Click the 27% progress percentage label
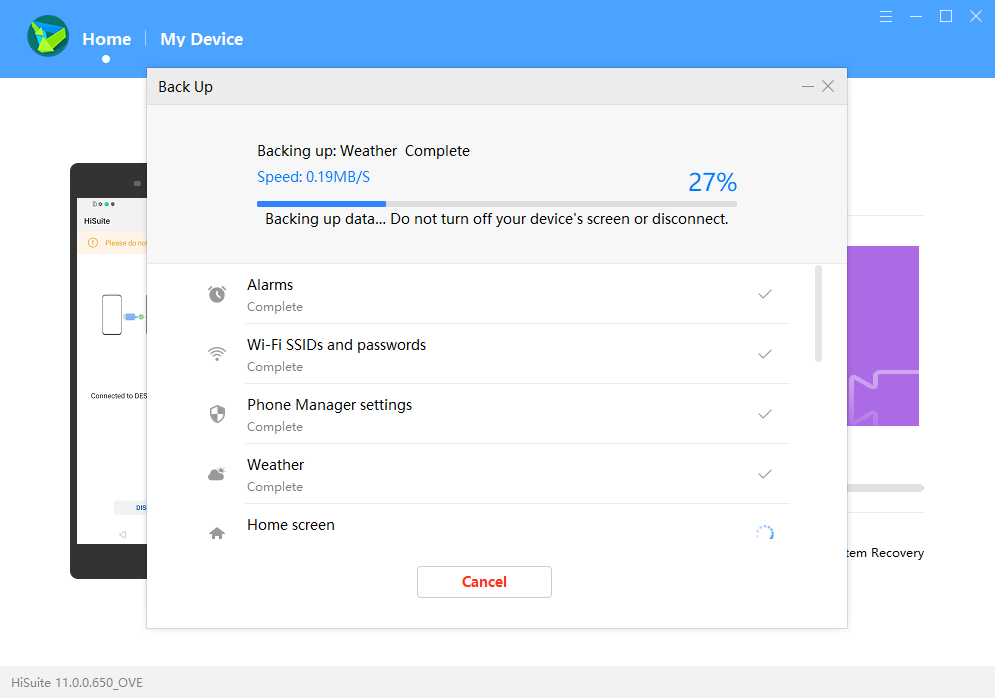995x698 pixels. [x=712, y=182]
